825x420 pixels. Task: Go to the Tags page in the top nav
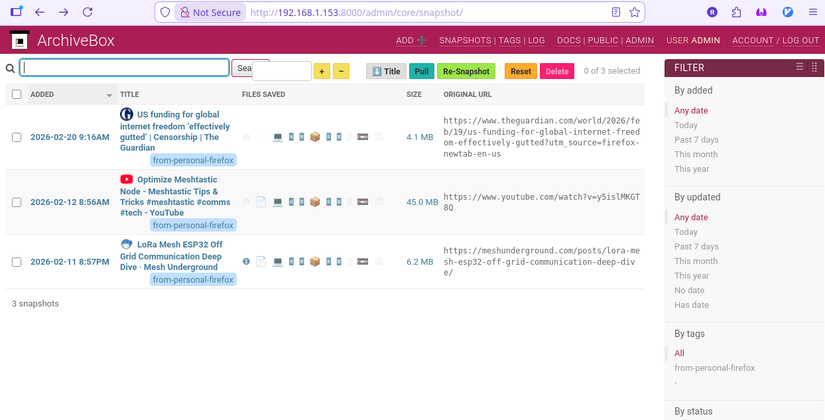coord(509,40)
